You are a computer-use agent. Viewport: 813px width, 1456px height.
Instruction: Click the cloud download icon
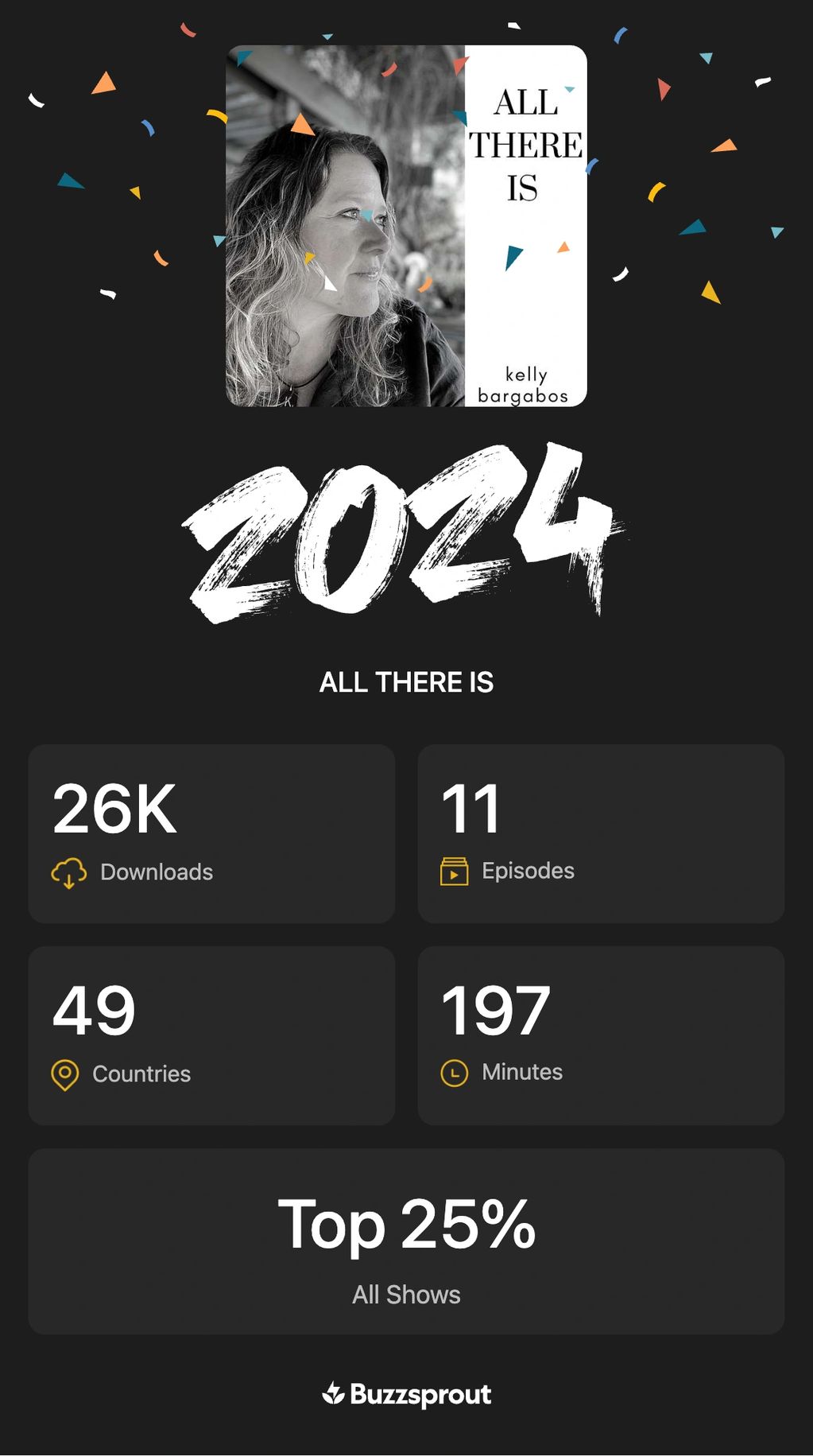(69, 872)
